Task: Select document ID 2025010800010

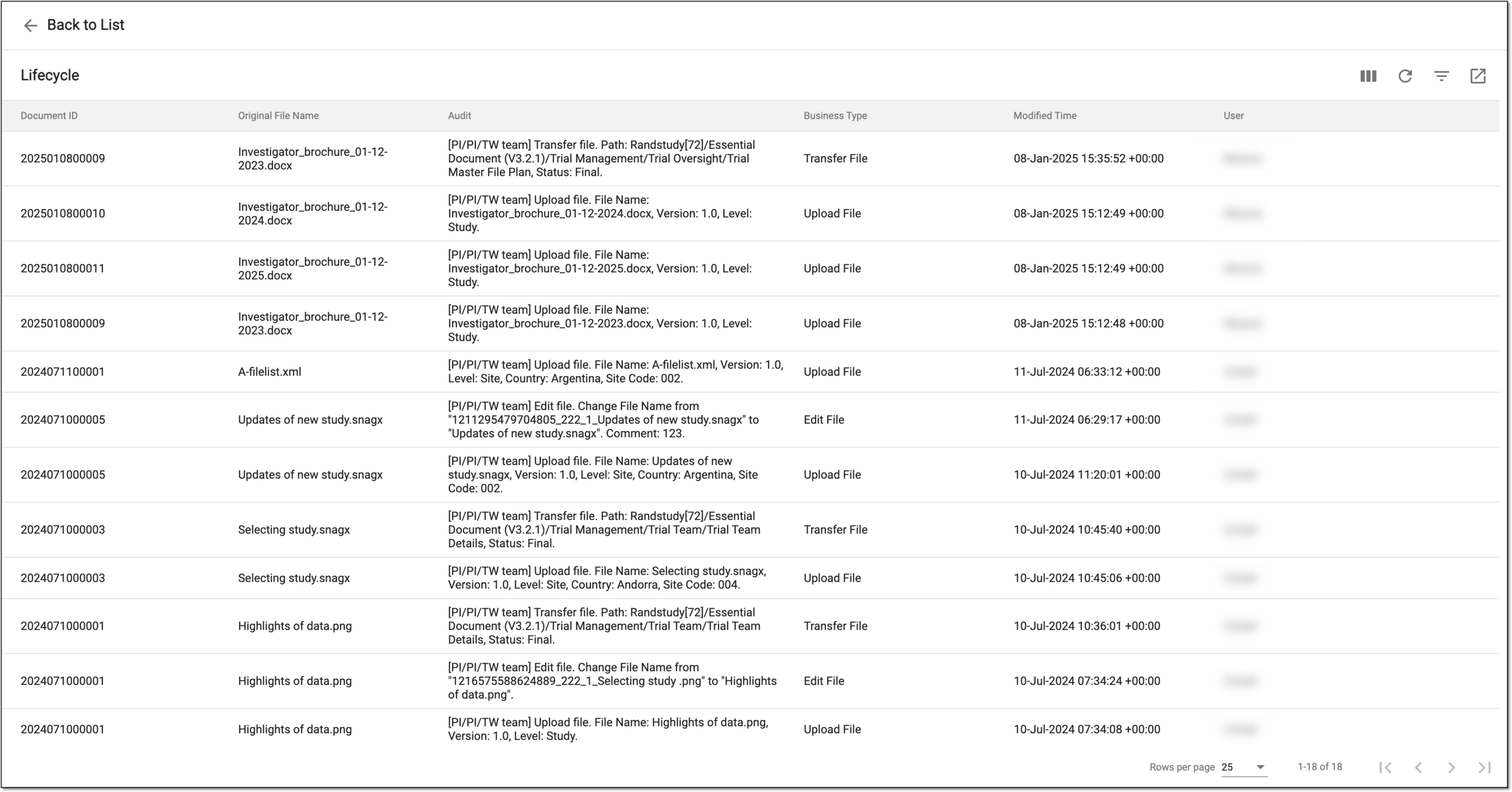Action: (63, 213)
